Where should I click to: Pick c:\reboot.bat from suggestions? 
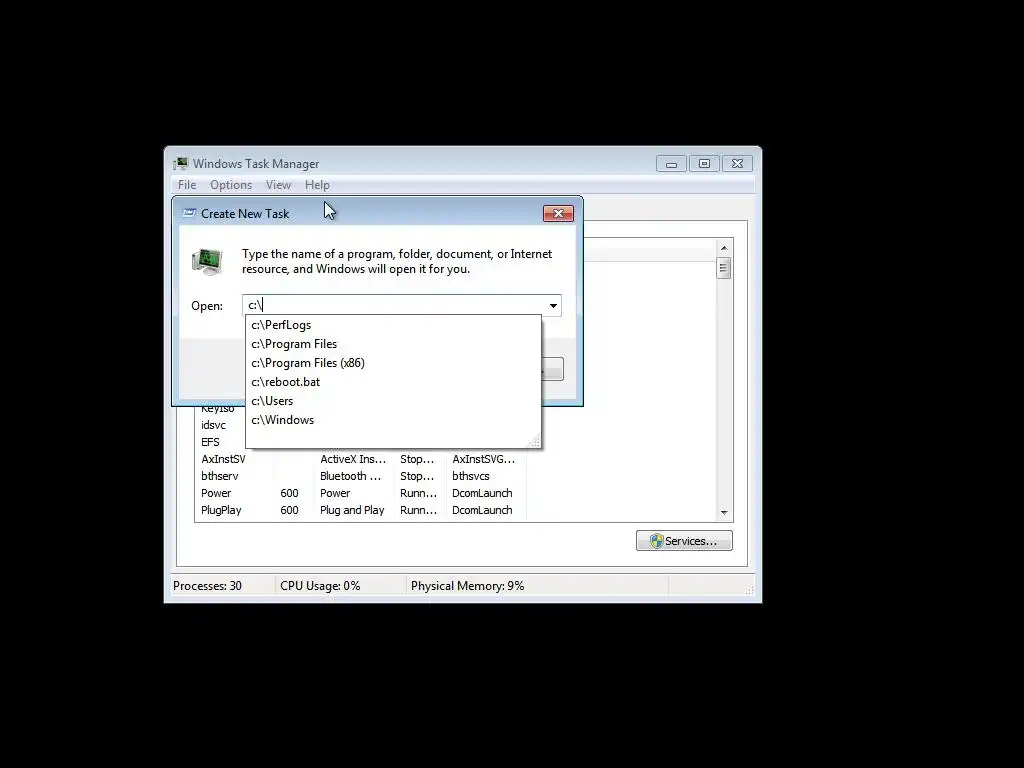[393, 381]
